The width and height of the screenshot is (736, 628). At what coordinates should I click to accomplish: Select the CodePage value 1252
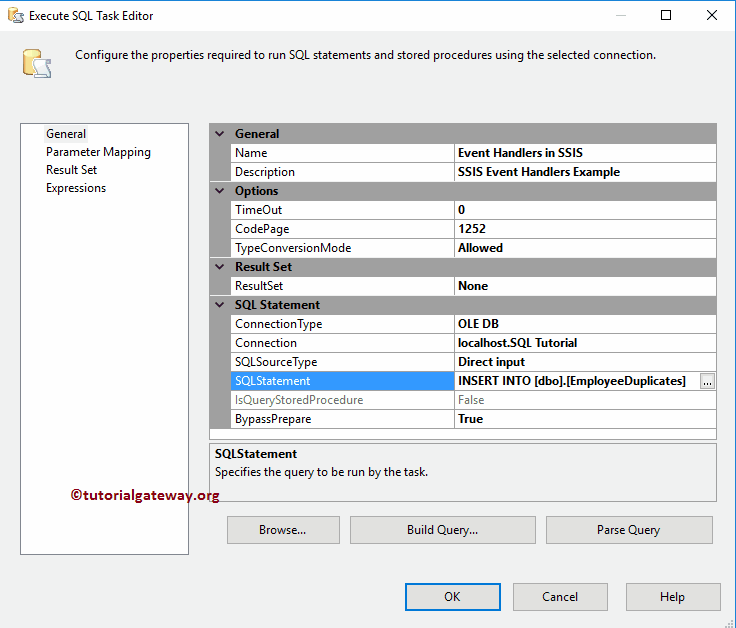(585, 229)
